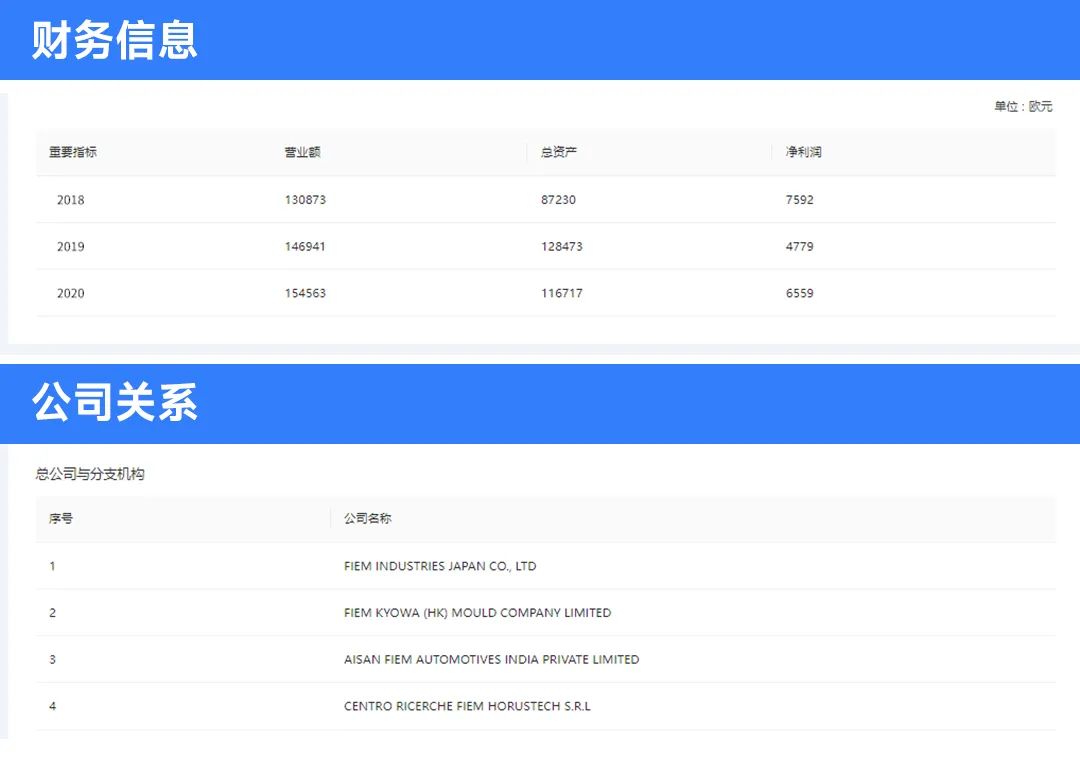Select the 重要指标 column header
The width and height of the screenshot is (1080, 766).
click(73, 152)
